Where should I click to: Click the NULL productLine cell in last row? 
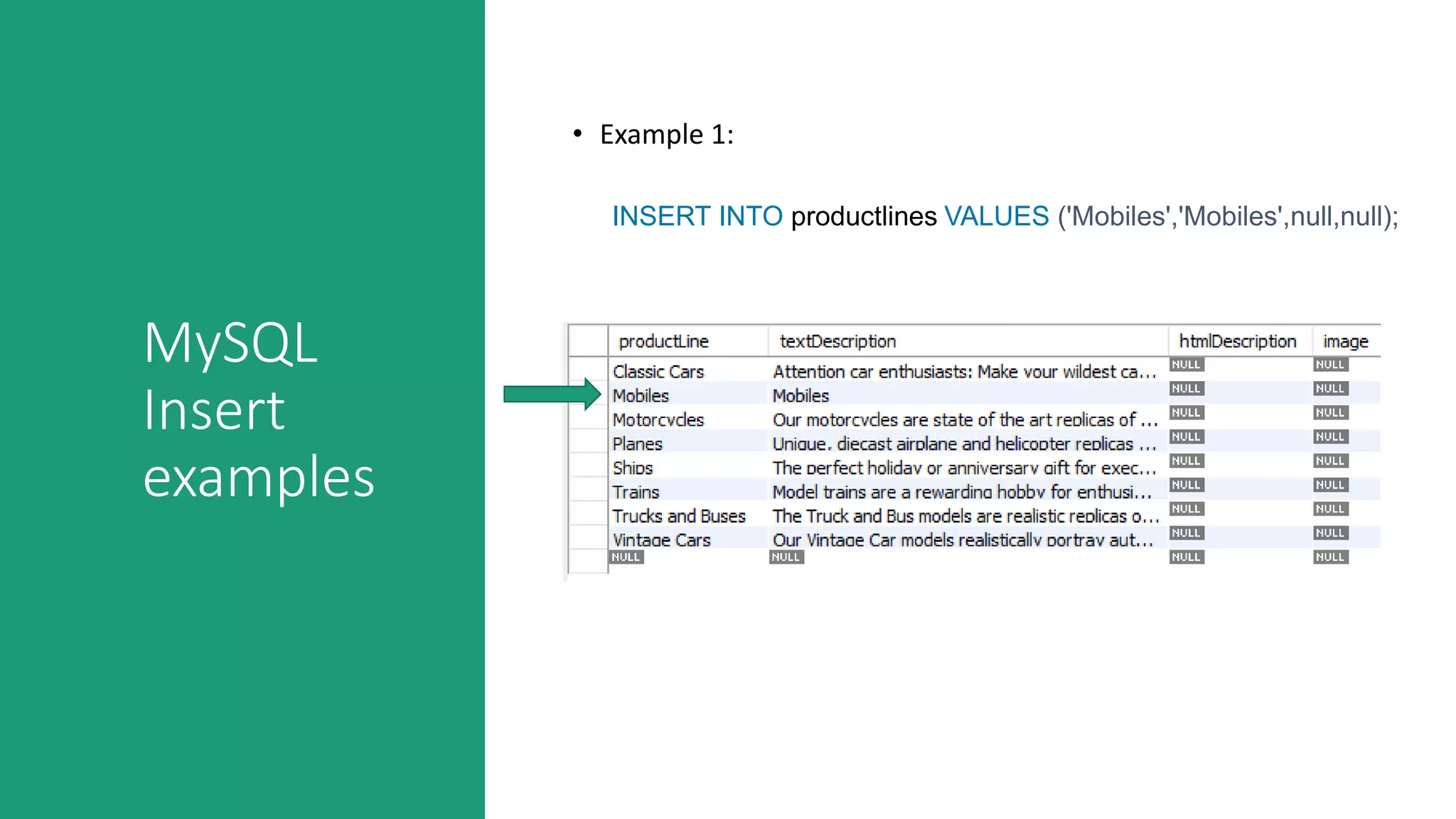626,557
